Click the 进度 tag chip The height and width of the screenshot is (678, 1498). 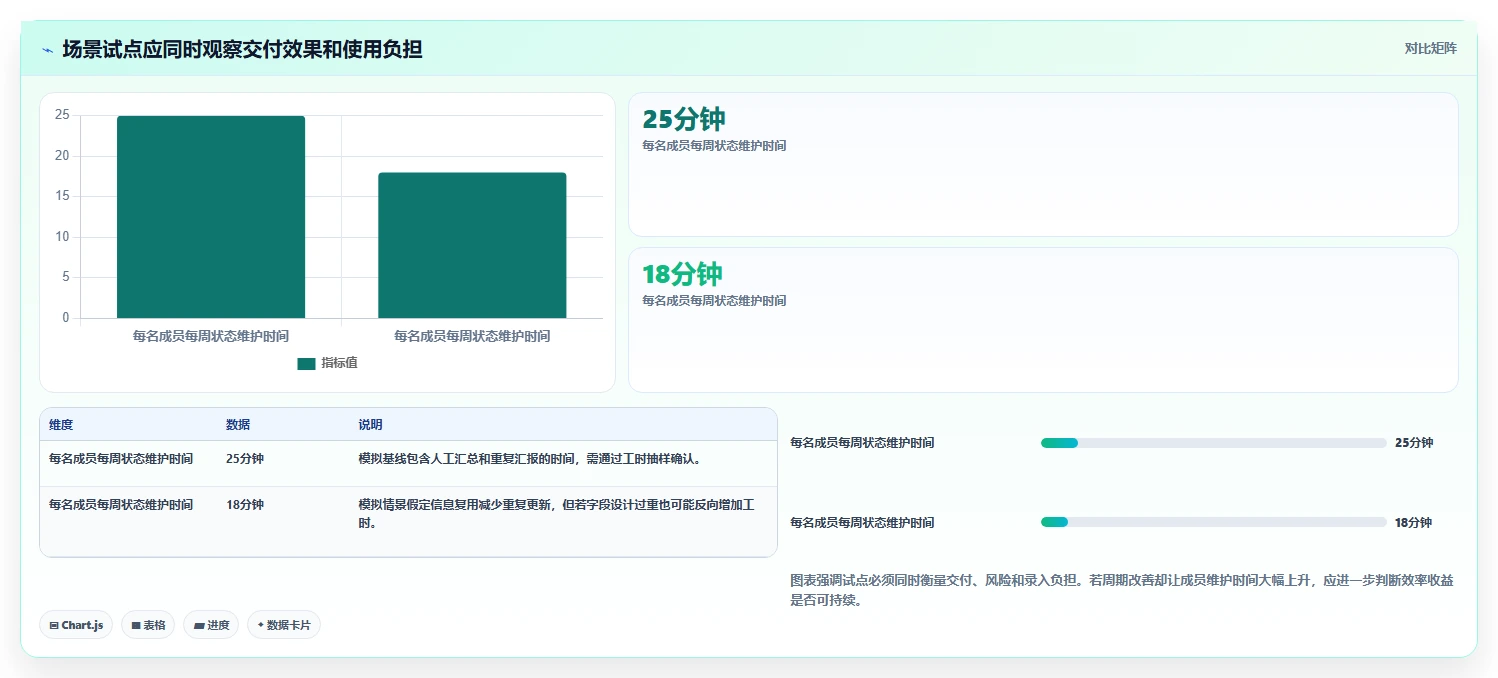click(211, 625)
